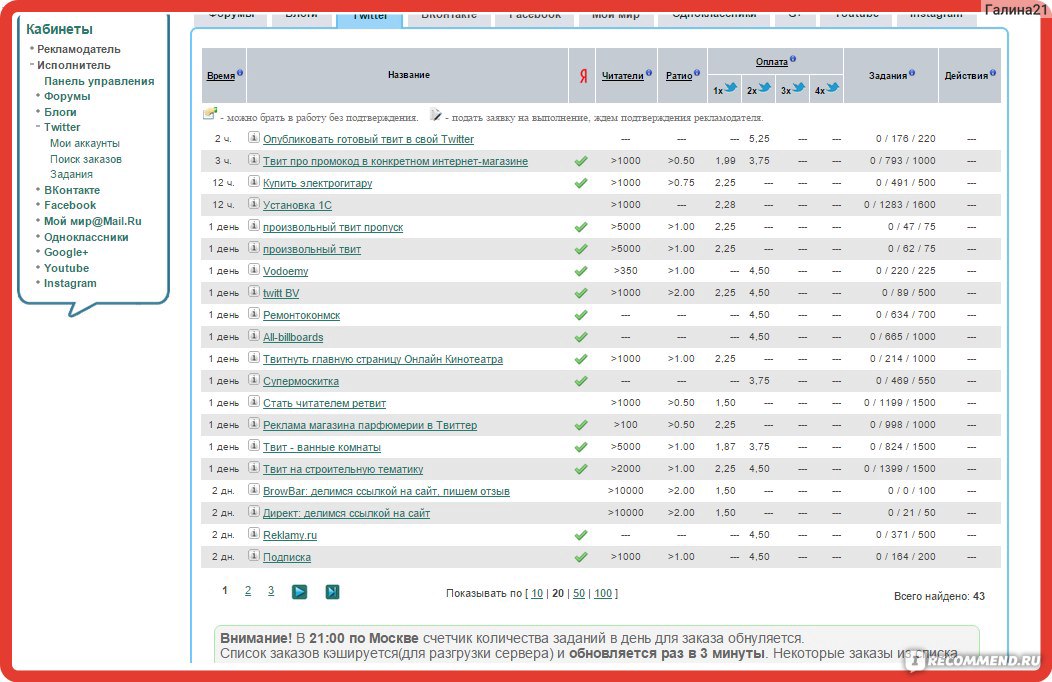This screenshot has height=682, width=1052.
Task: Expand "Мой мир@Mail.Ru" section in sidebar
Action: pyautogui.click(x=93, y=221)
